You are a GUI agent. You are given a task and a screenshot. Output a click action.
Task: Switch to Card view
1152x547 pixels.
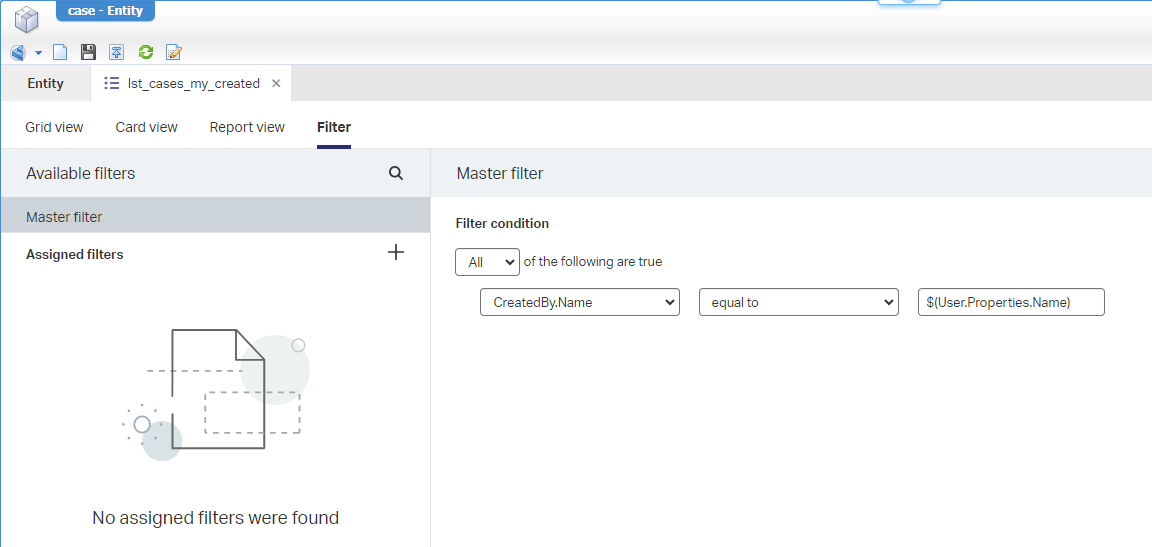pos(146,127)
